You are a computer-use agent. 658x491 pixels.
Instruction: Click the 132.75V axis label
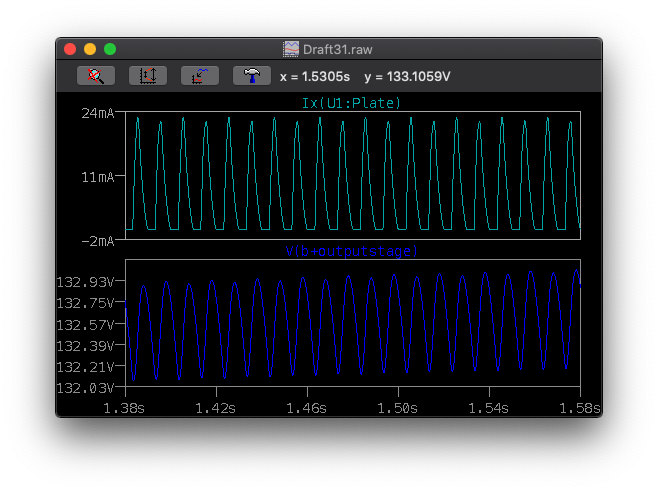[85, 303]
